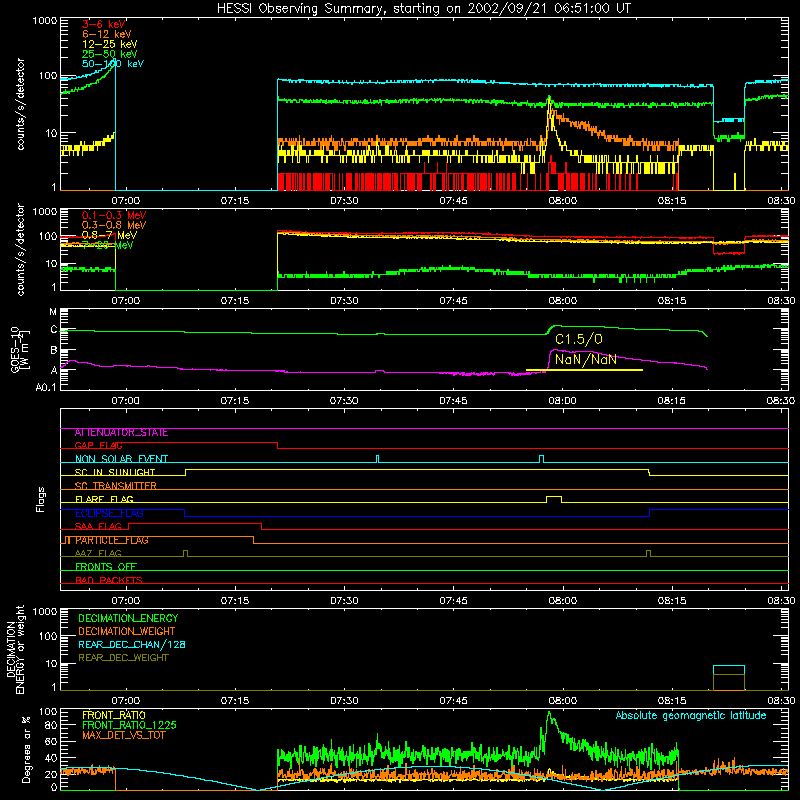Click the REAR_DEC_CHAN/128 legend label
Screen dimensions: 800x800
point(132,645)
